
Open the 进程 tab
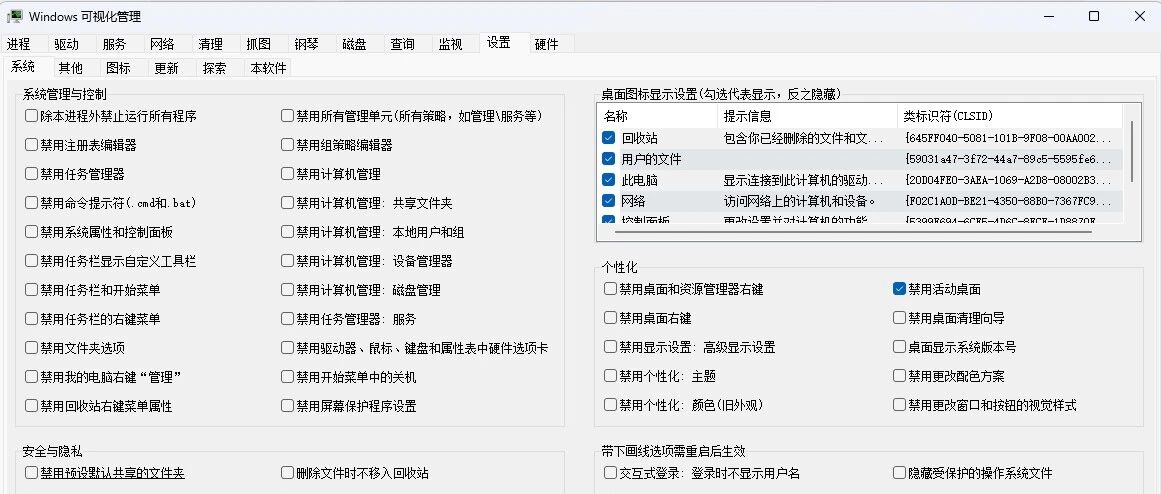(19, 44)
